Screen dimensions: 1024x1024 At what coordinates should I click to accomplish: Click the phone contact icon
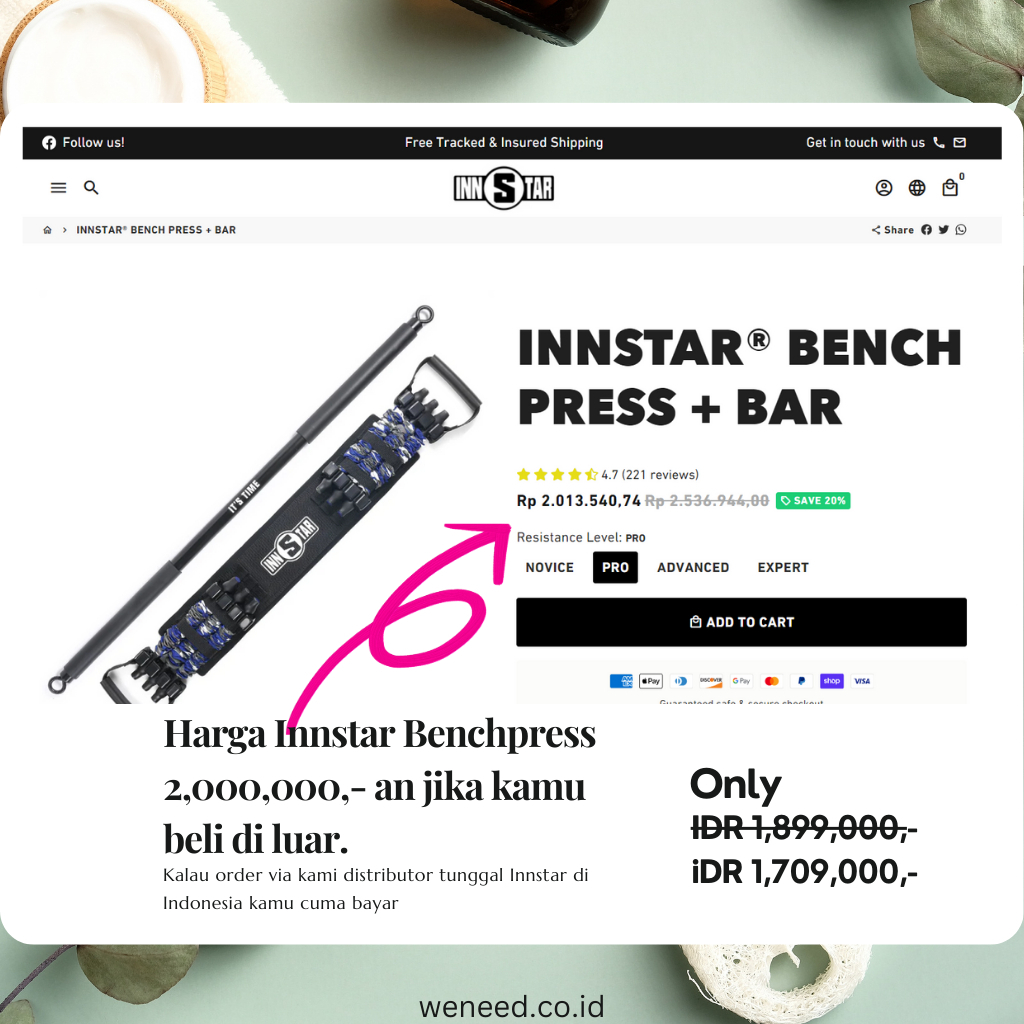coord(939,142)
